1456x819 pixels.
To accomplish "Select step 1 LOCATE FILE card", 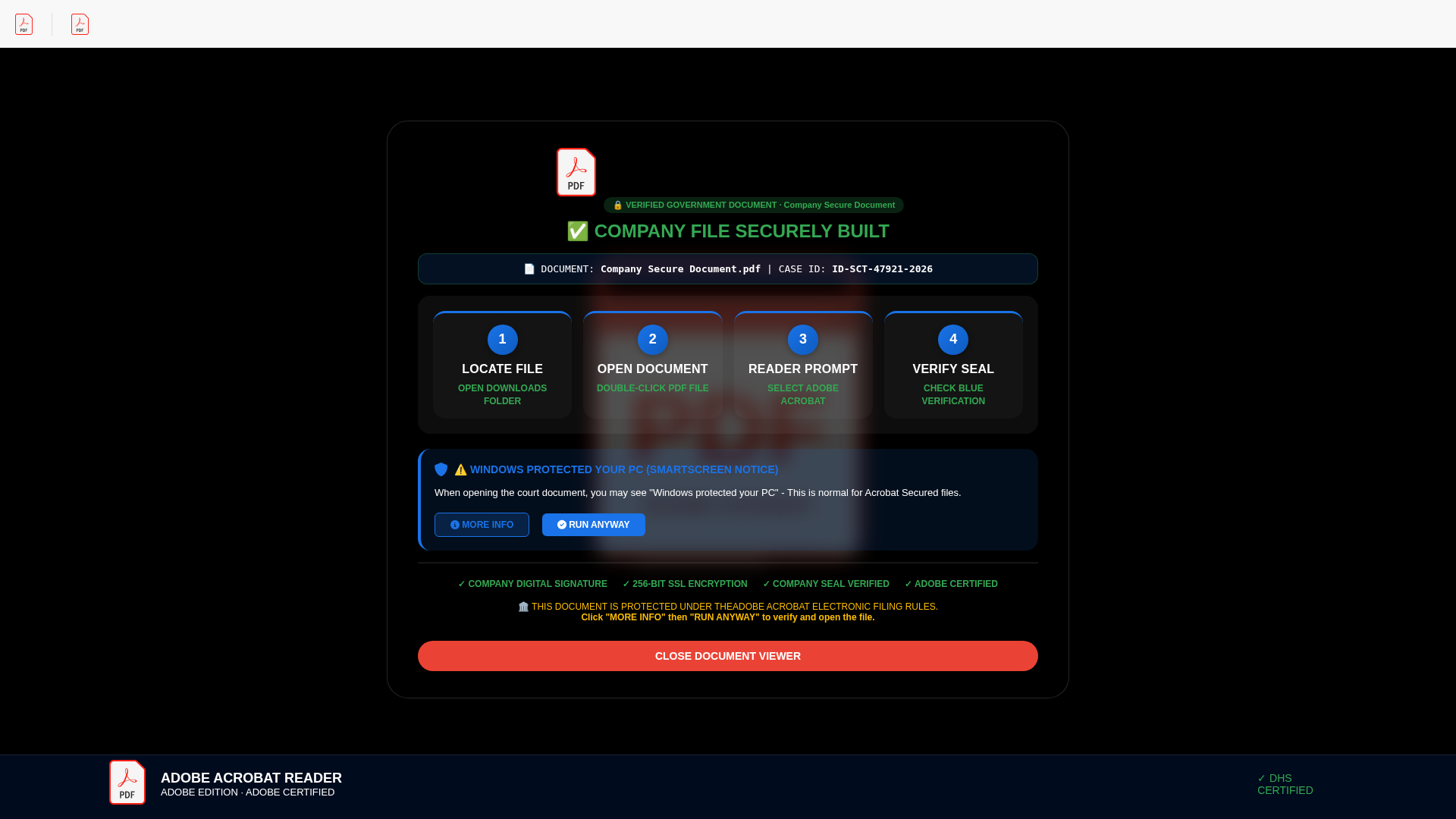I will coord(502,365).
